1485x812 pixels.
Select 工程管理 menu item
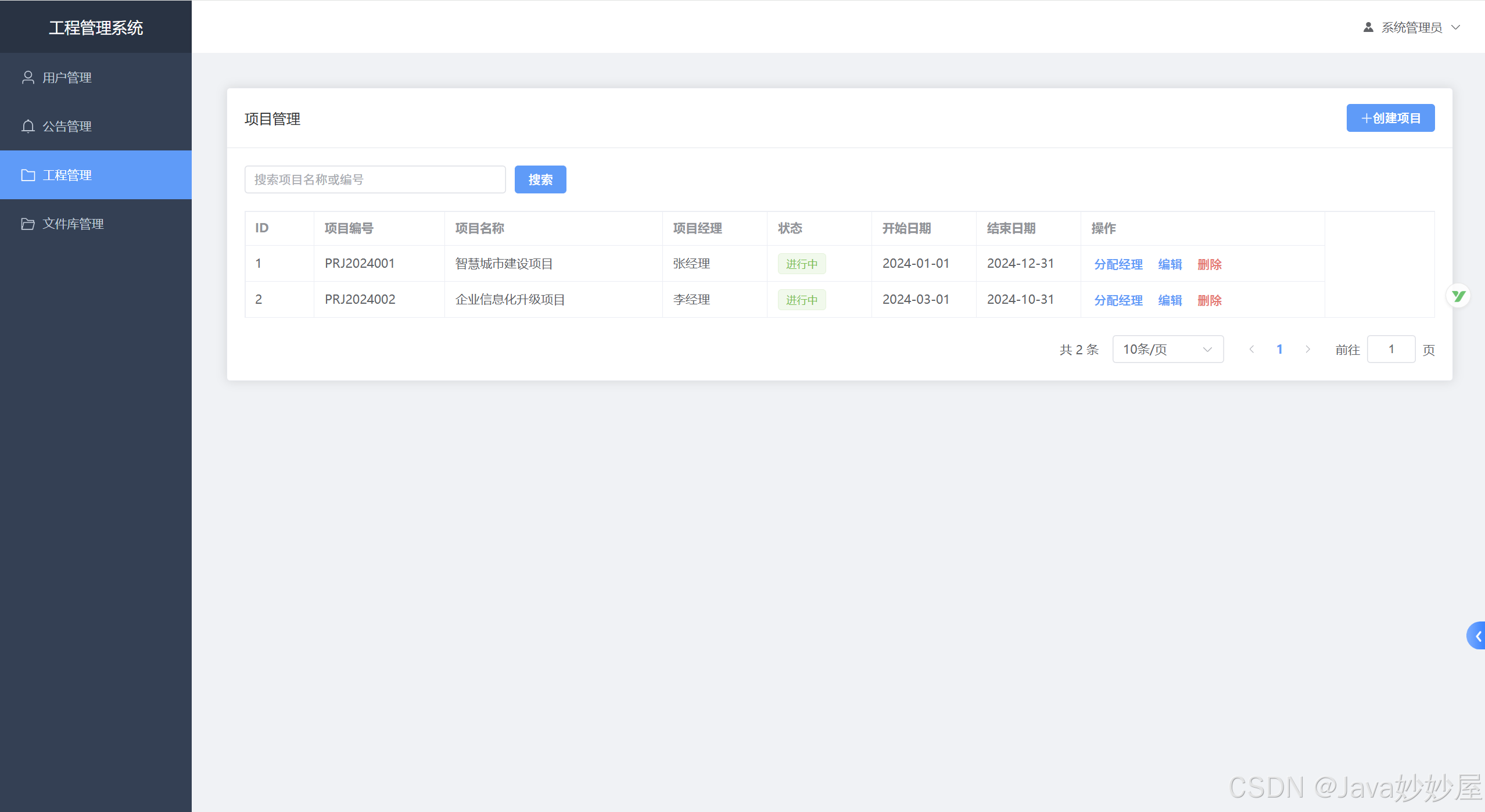pos(96,175)
